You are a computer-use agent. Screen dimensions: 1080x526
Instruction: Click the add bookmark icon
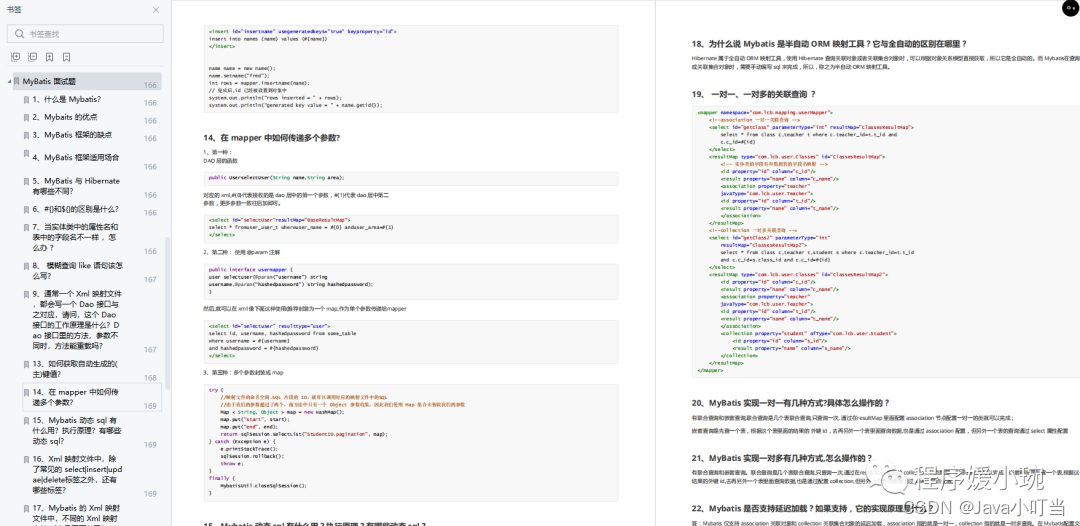(50, 57)
